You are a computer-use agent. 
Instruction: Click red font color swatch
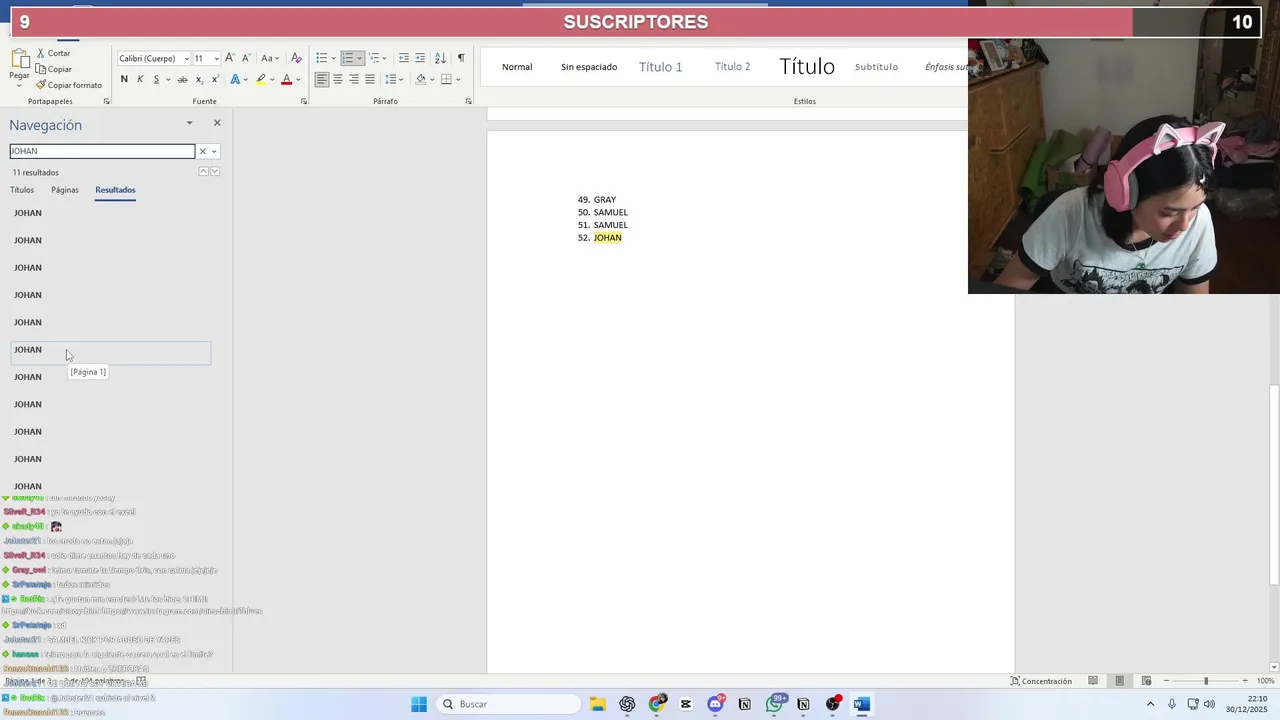(x=286, y=79)
